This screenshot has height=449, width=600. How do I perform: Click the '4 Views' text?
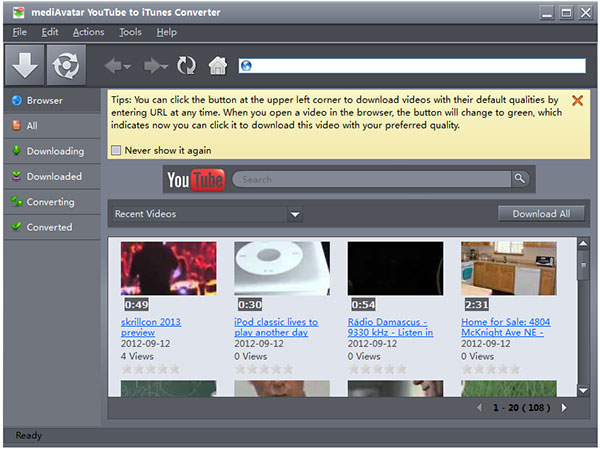(x=137, y=356)
